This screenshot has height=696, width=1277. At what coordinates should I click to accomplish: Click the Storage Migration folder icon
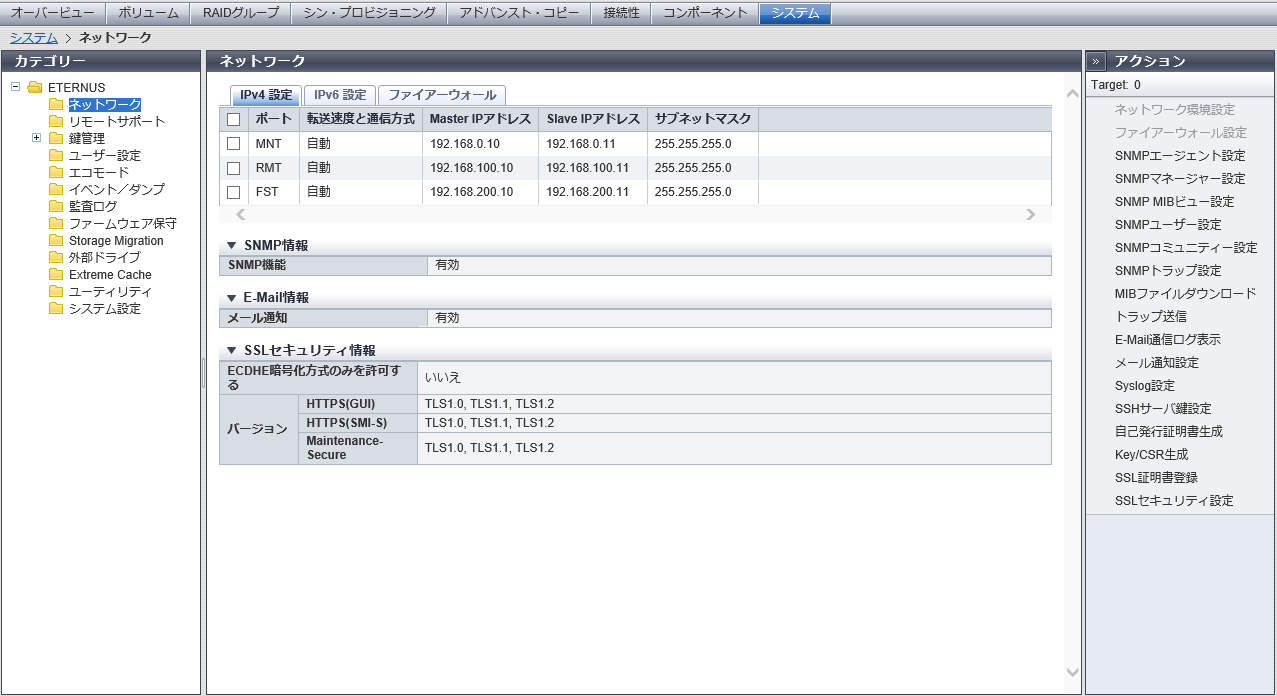point(56,241)
